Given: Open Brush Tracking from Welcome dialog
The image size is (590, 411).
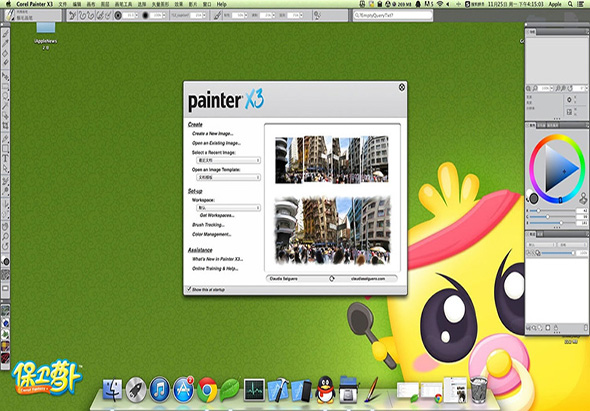Looking at the screenshot, I should click(x=208, y=225).
